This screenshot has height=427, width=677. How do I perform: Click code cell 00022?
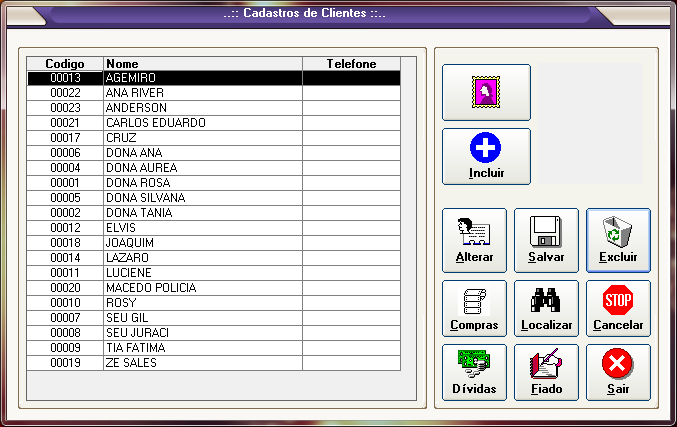pos(65,93)
